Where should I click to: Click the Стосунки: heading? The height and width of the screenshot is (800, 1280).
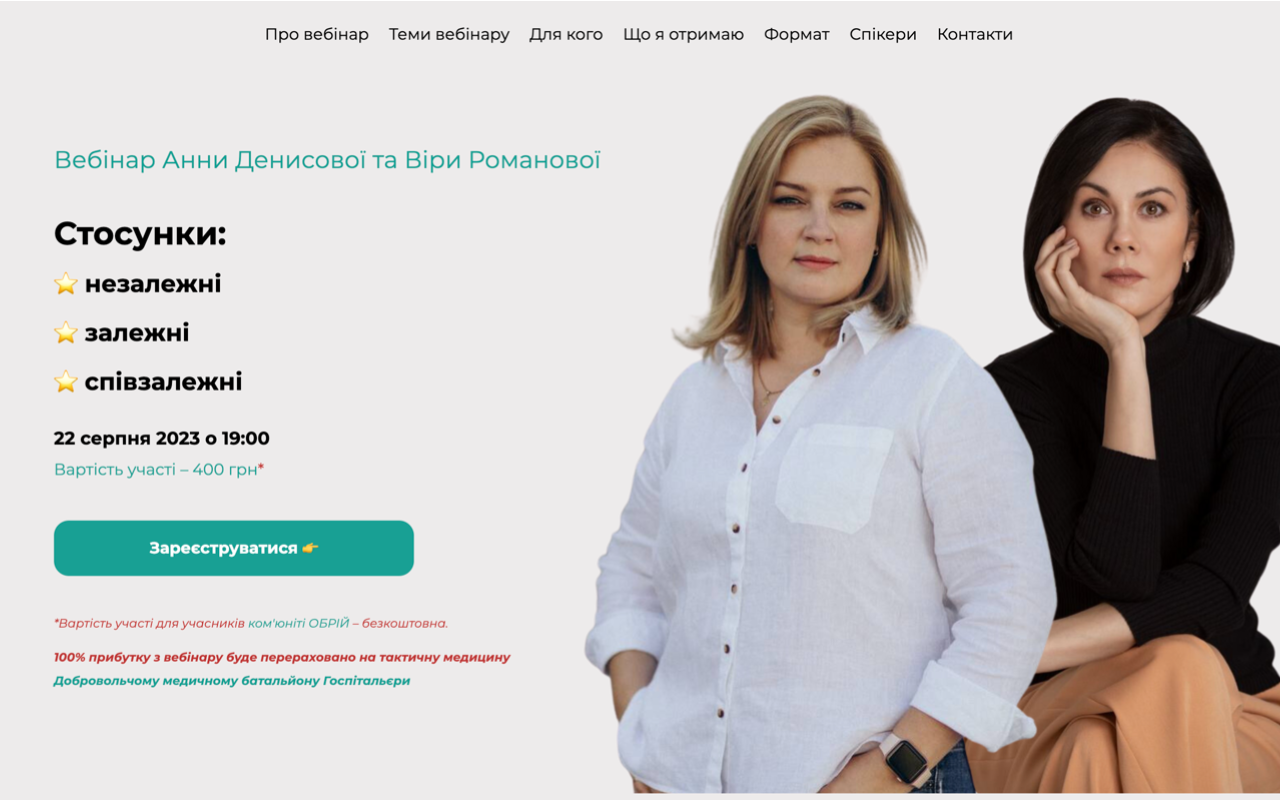pyautogui.click(x=140, y=234)
